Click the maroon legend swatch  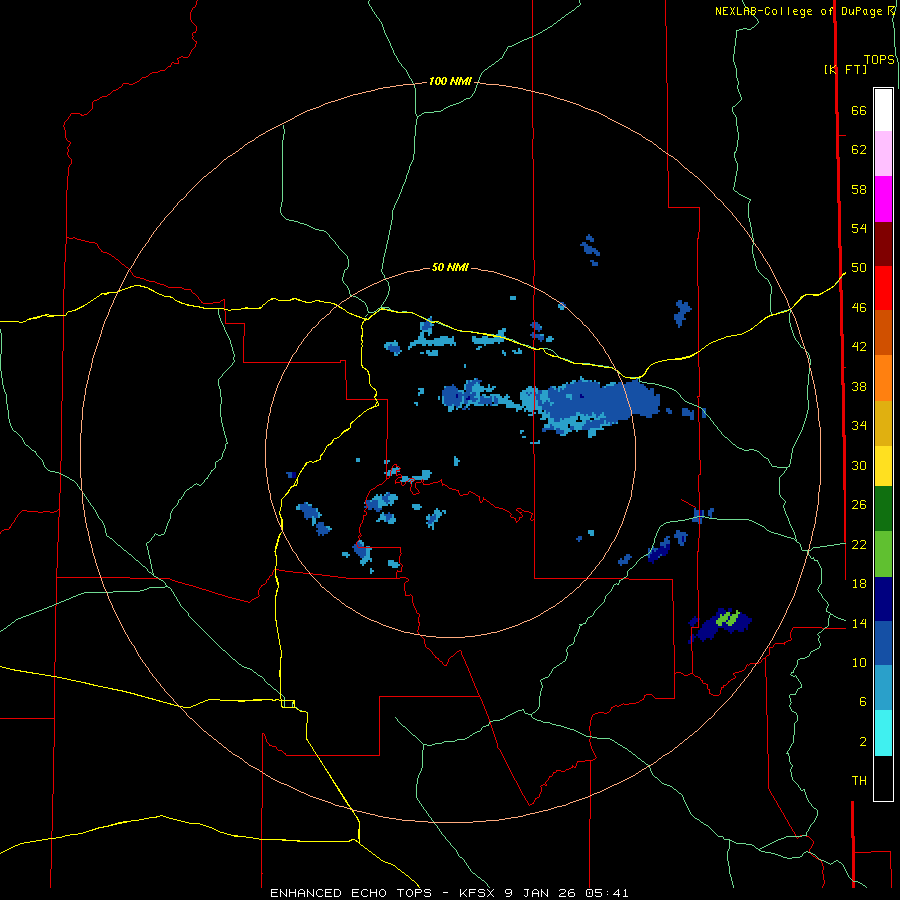883,244
